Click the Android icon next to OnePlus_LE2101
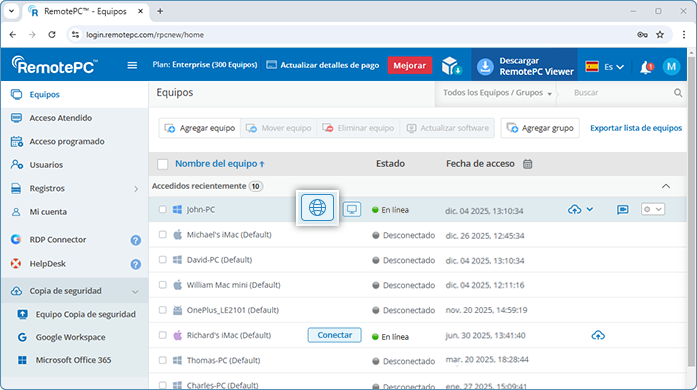Image resolution: width=697 pixels, height=390 pixels. point(177,310)
